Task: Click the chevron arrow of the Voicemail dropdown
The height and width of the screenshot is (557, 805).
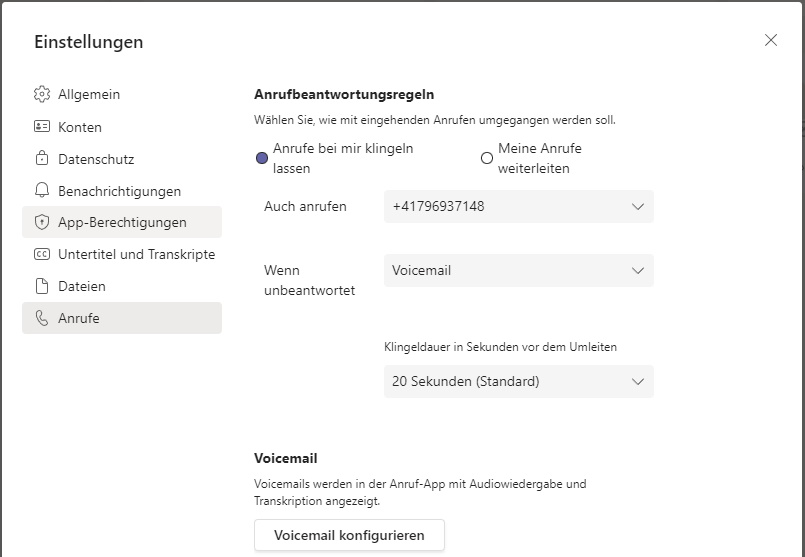Action: coord(638,271)
